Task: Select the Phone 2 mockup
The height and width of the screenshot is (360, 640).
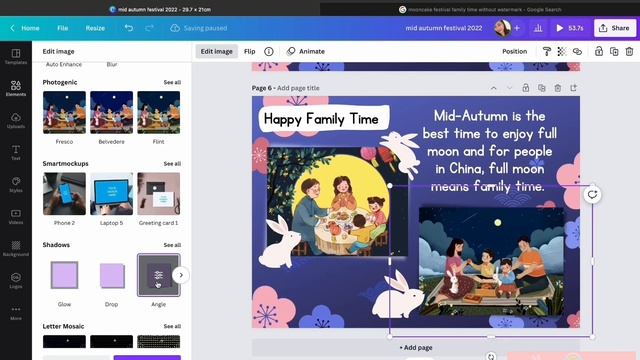Action: click(64, 193)
